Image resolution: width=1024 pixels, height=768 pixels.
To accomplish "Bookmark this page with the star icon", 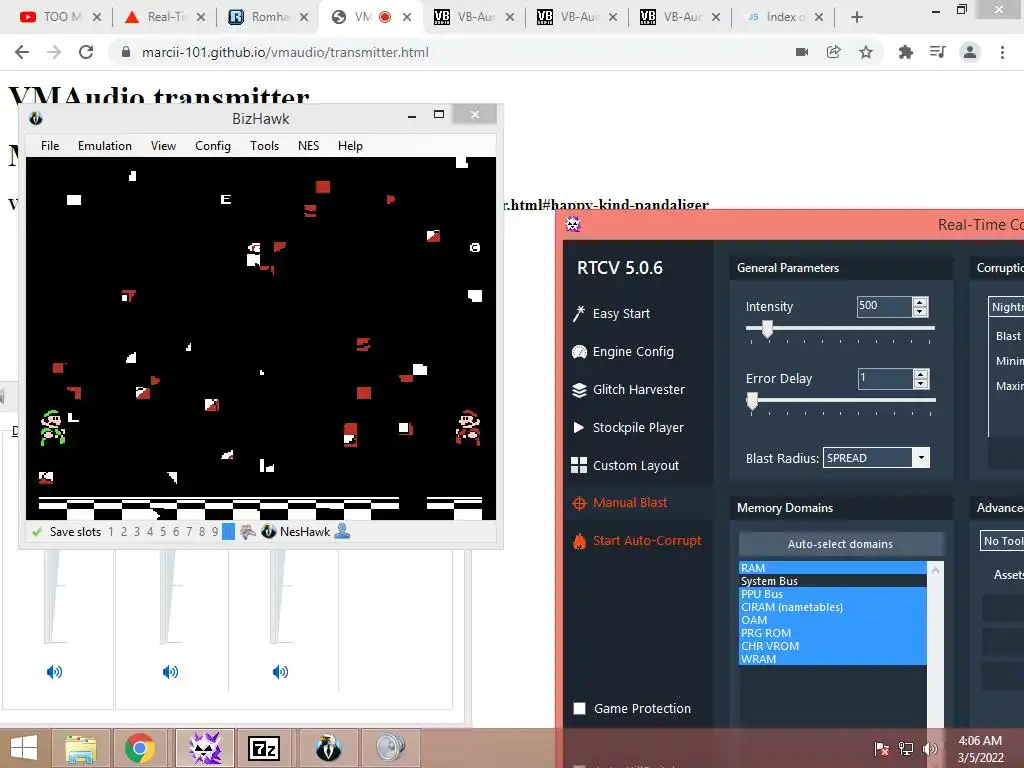I will (x=866, y=52).
